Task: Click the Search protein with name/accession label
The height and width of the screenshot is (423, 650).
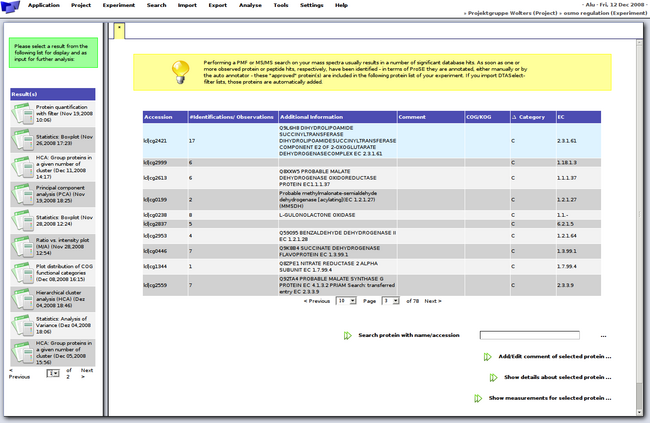Action: [409, 335]
